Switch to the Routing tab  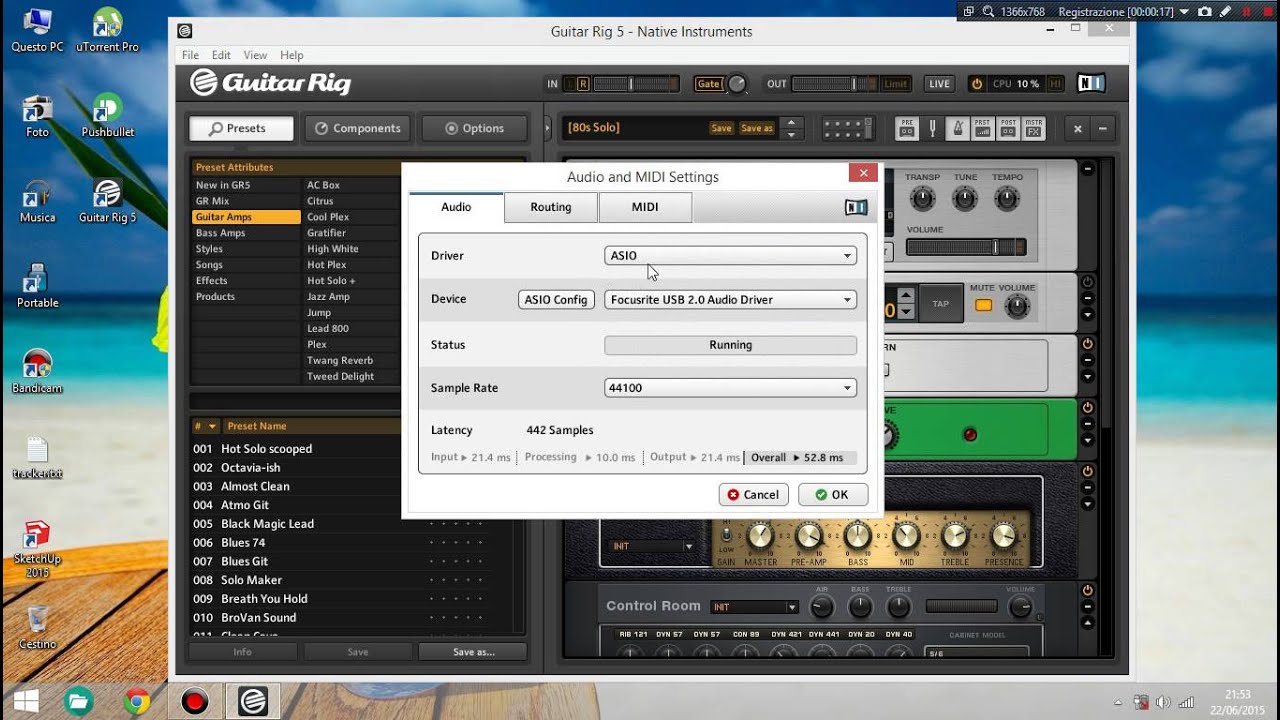tap(551, 207)
